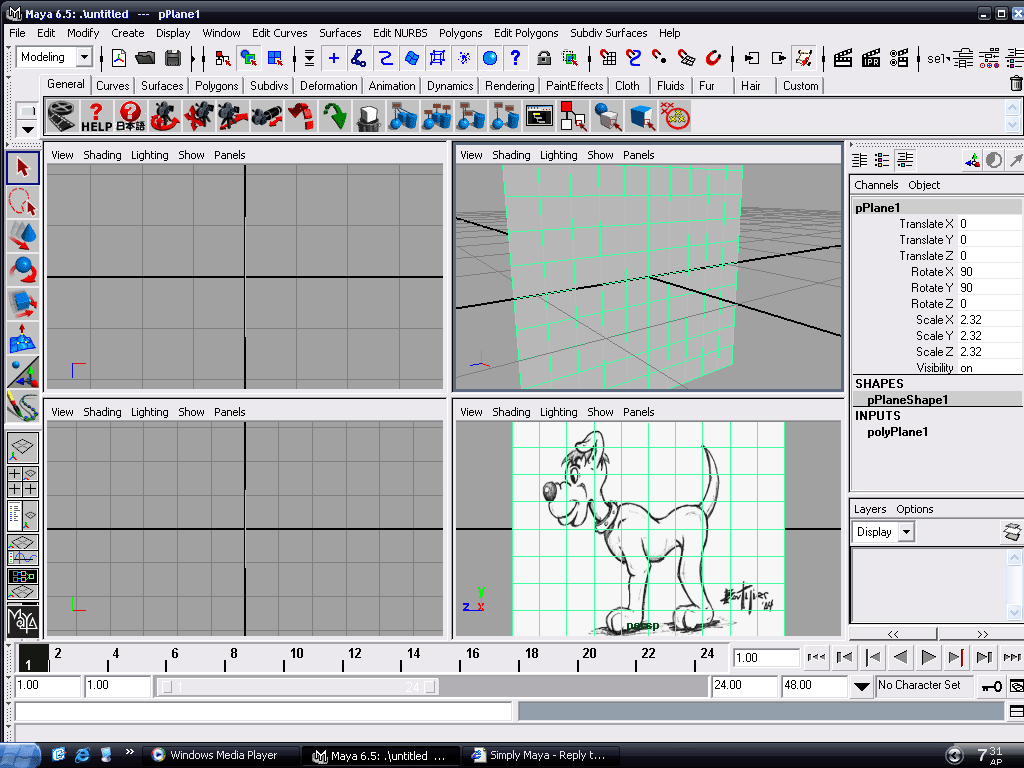Open the Channels menu in Channel Box
Screen dimensions: 1024x768
(x=876, y=185)
